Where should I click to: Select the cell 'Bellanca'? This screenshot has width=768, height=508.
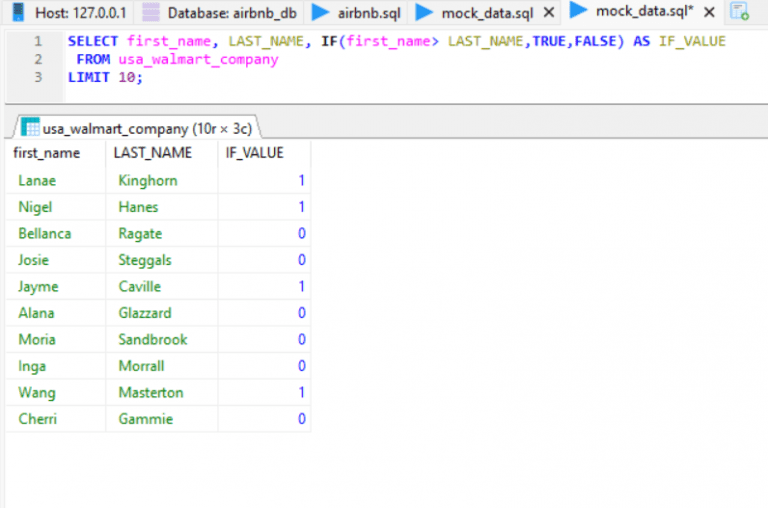tap(55, 233)
